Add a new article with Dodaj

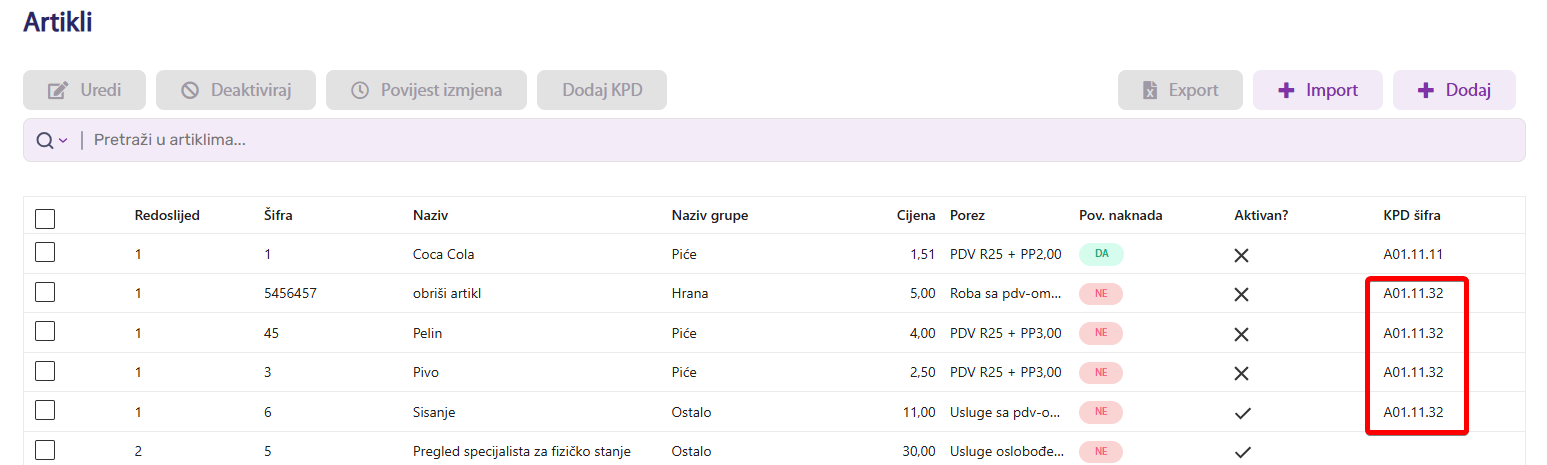point(1453,90)
